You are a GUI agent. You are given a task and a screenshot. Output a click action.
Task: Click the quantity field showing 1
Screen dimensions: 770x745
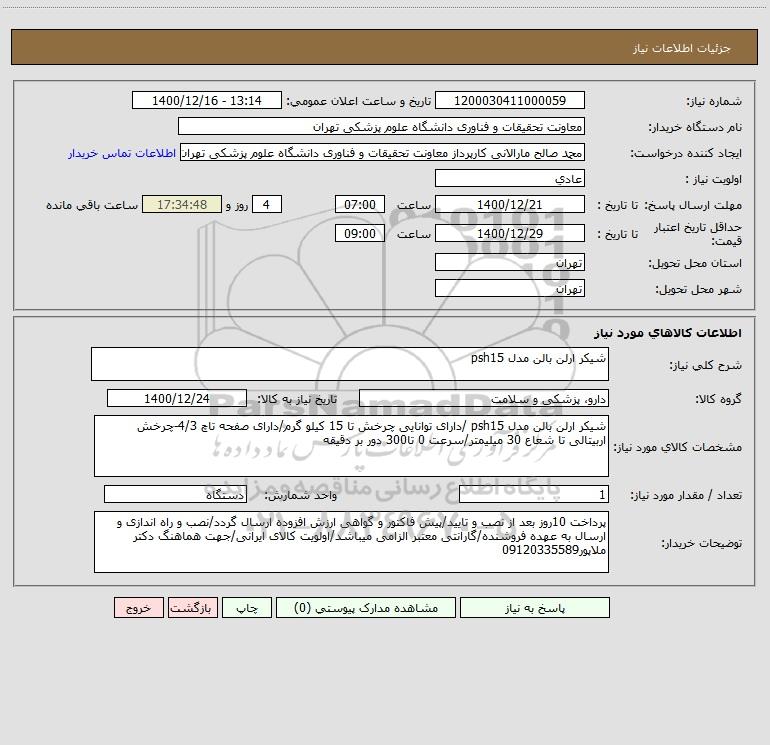(x=534, y=494)
